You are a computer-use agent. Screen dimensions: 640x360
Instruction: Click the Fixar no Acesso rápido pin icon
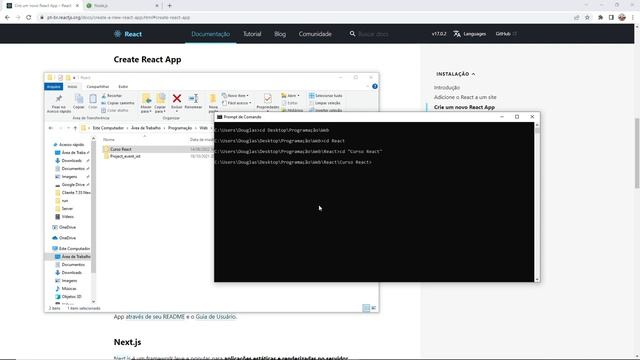click(x=59, y=99)
